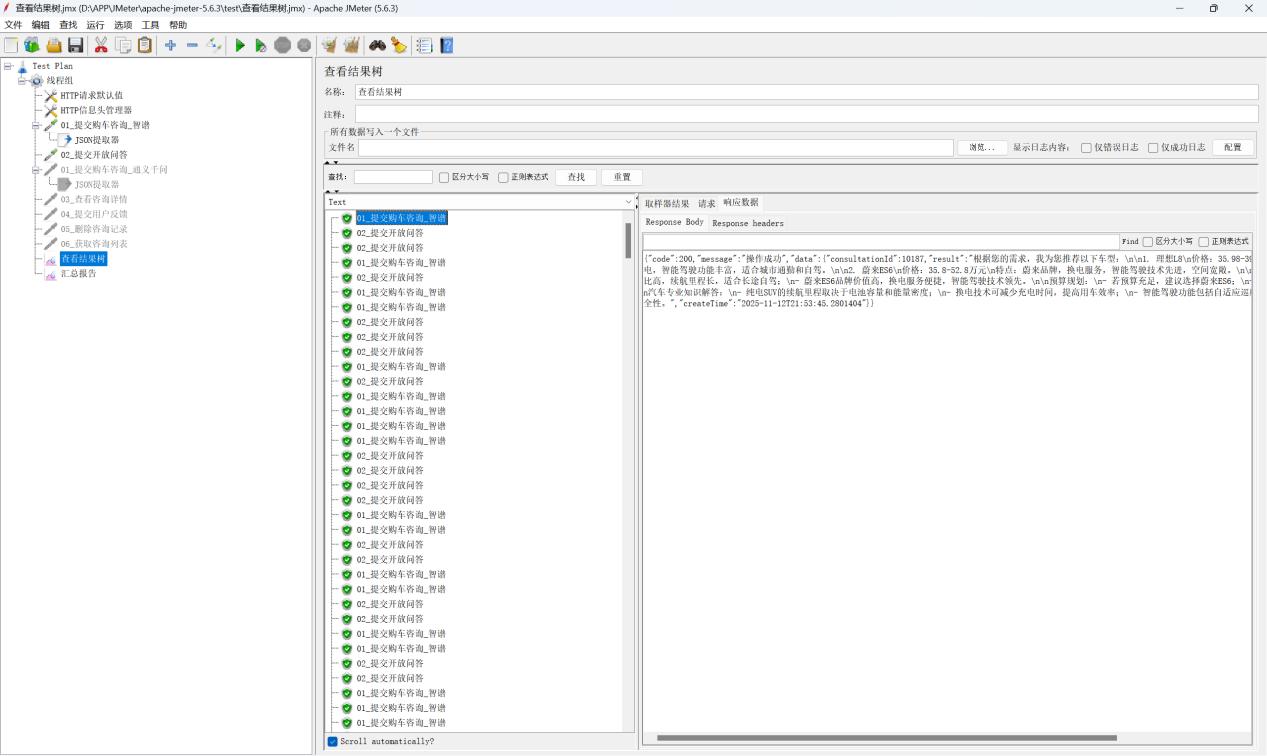
Task: Click the Shutdown toolbar icon
Action: (x=304, y=45)
